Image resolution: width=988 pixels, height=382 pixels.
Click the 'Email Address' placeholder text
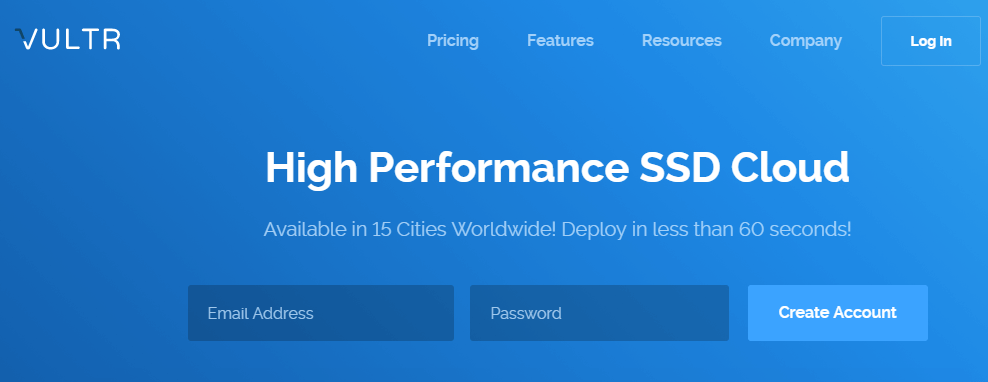tap(260, 313)
